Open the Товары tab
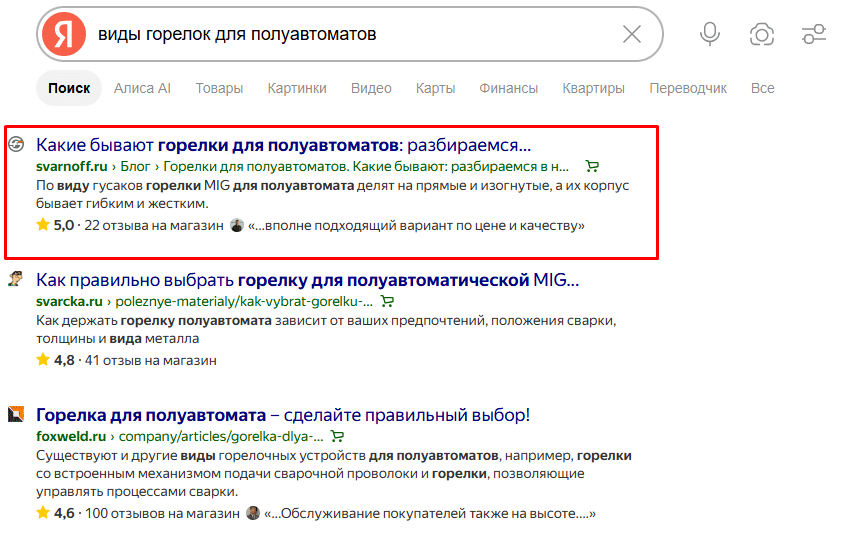Image resolution: width=847 pixels, height=546 pixels. 219,88
